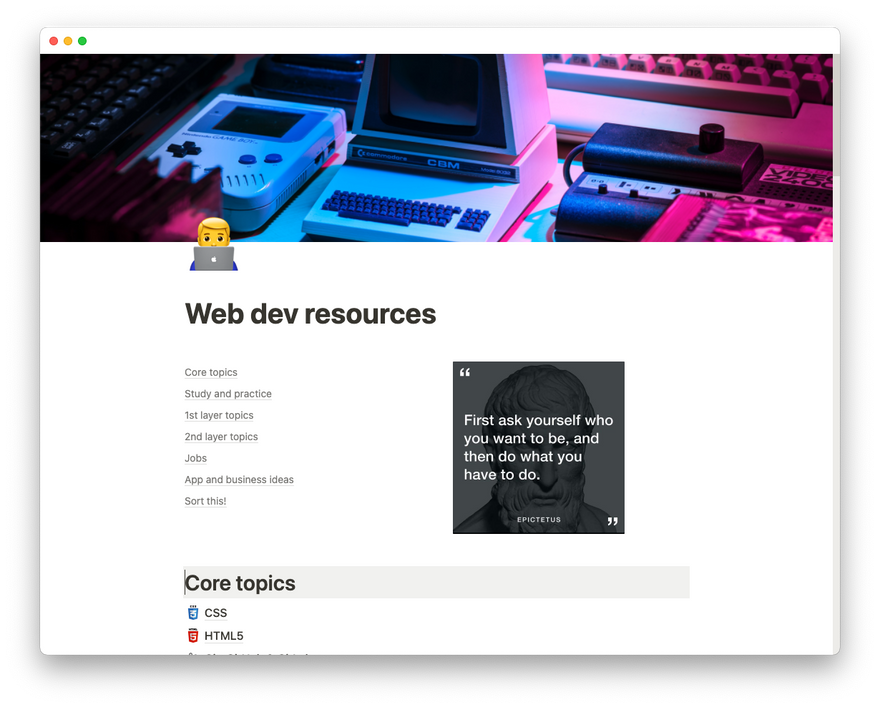Close the window with the red button
The image size is (880, 708).
click(54, 41)
